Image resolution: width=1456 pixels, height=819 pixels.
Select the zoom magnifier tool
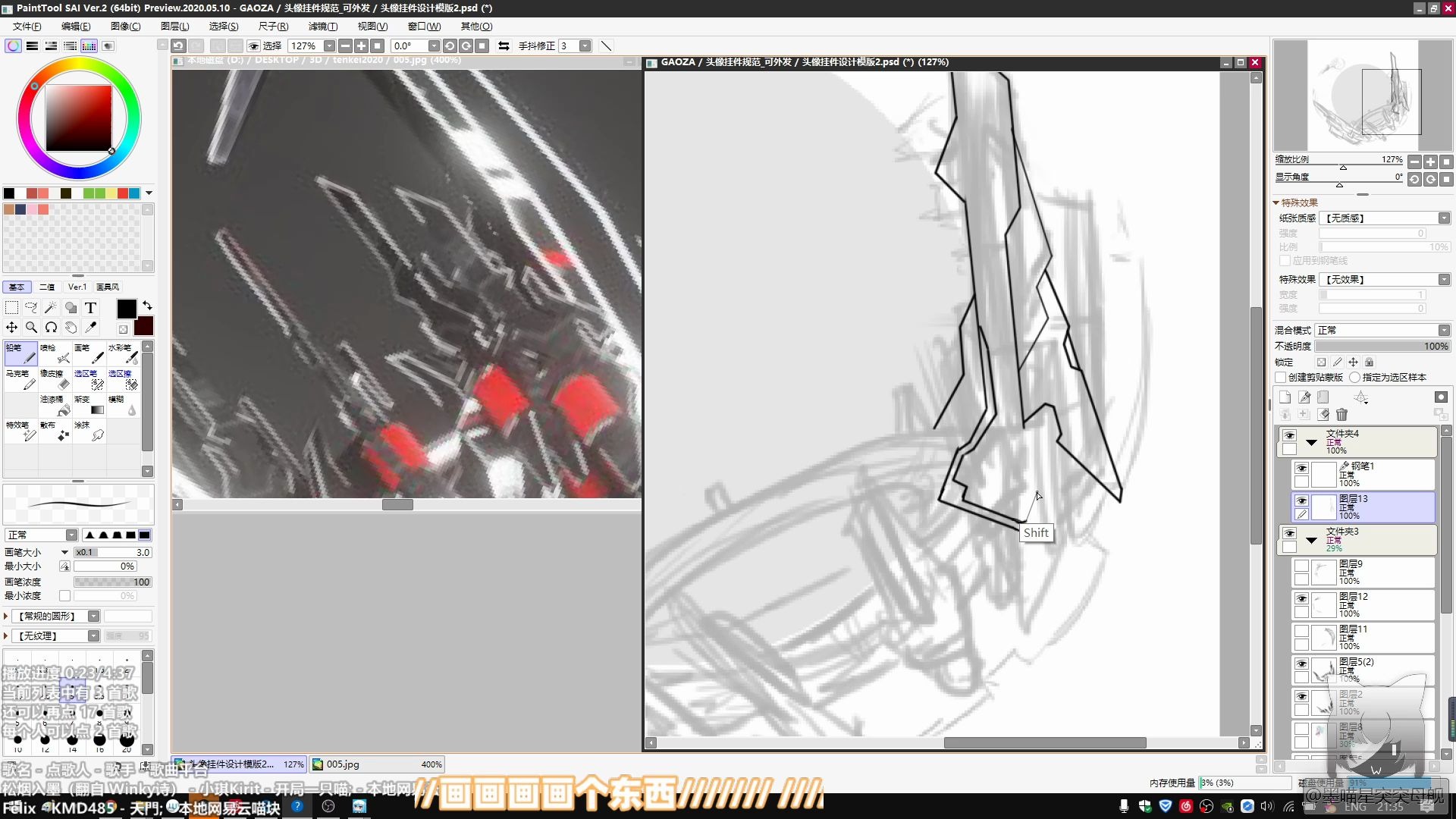(31, 328)
